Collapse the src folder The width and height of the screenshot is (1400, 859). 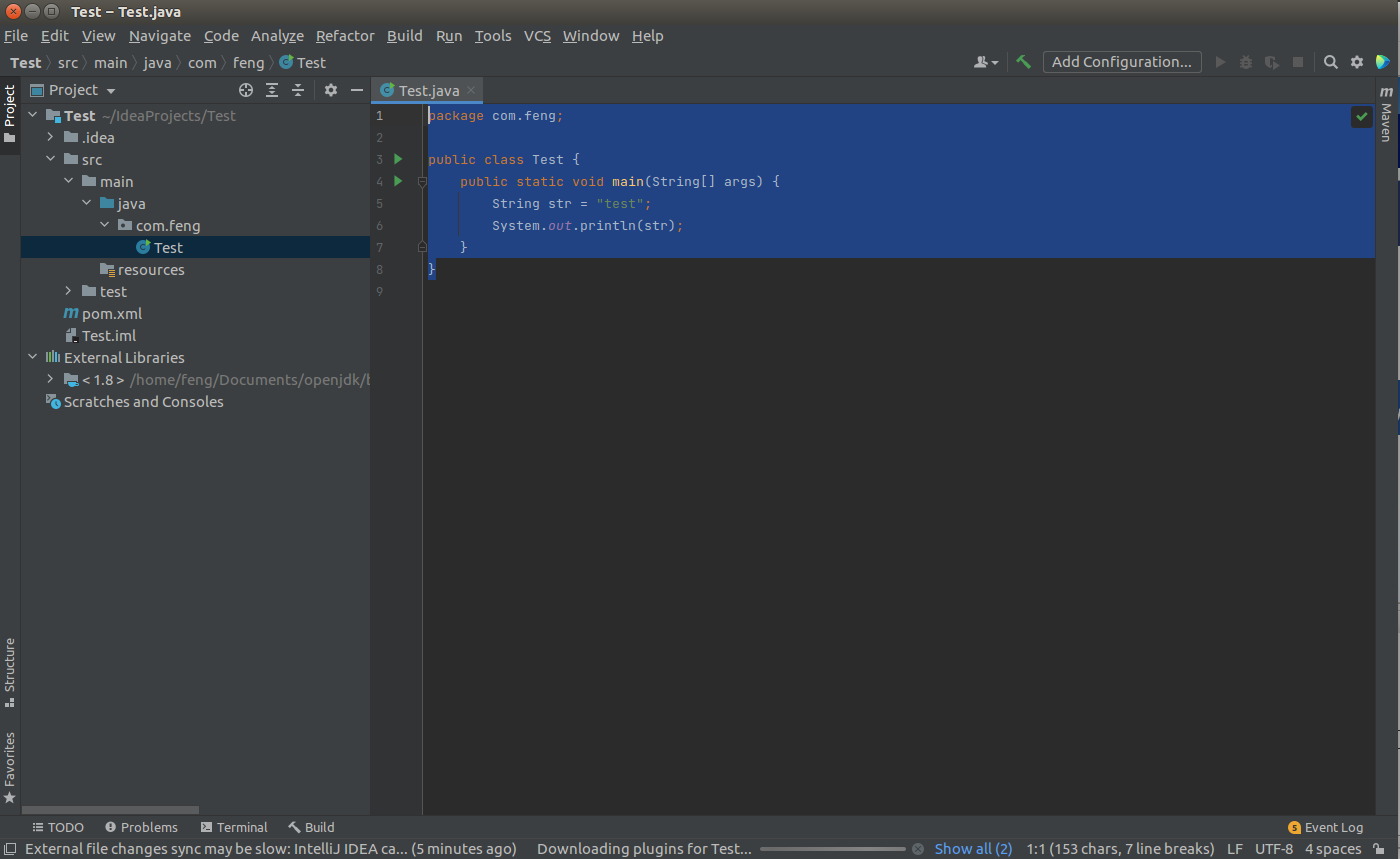coord(51,160)
